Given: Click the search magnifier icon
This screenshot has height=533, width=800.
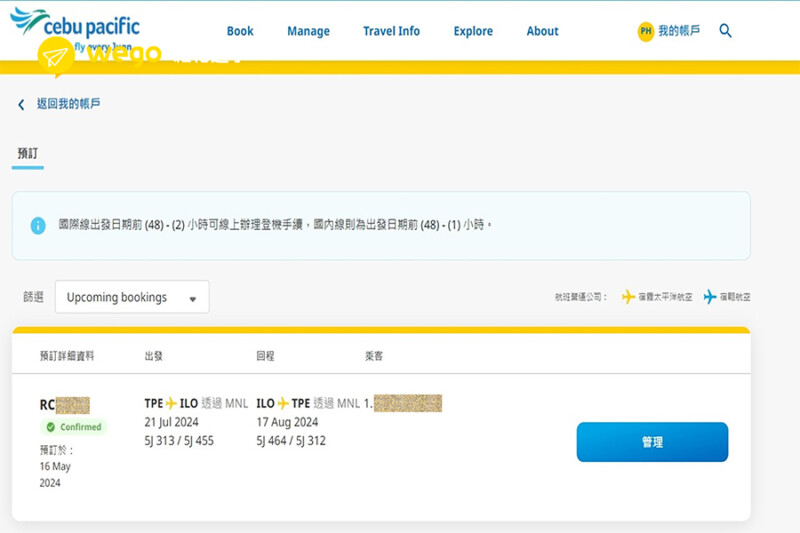Looking at the screenshot, I should tap(726, 31).
